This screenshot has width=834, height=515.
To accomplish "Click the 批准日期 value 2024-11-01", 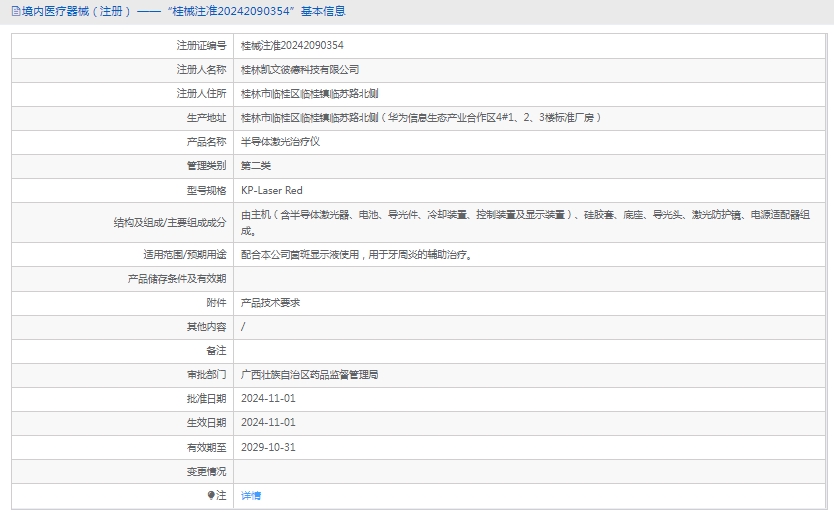I will tap(268, 399).
